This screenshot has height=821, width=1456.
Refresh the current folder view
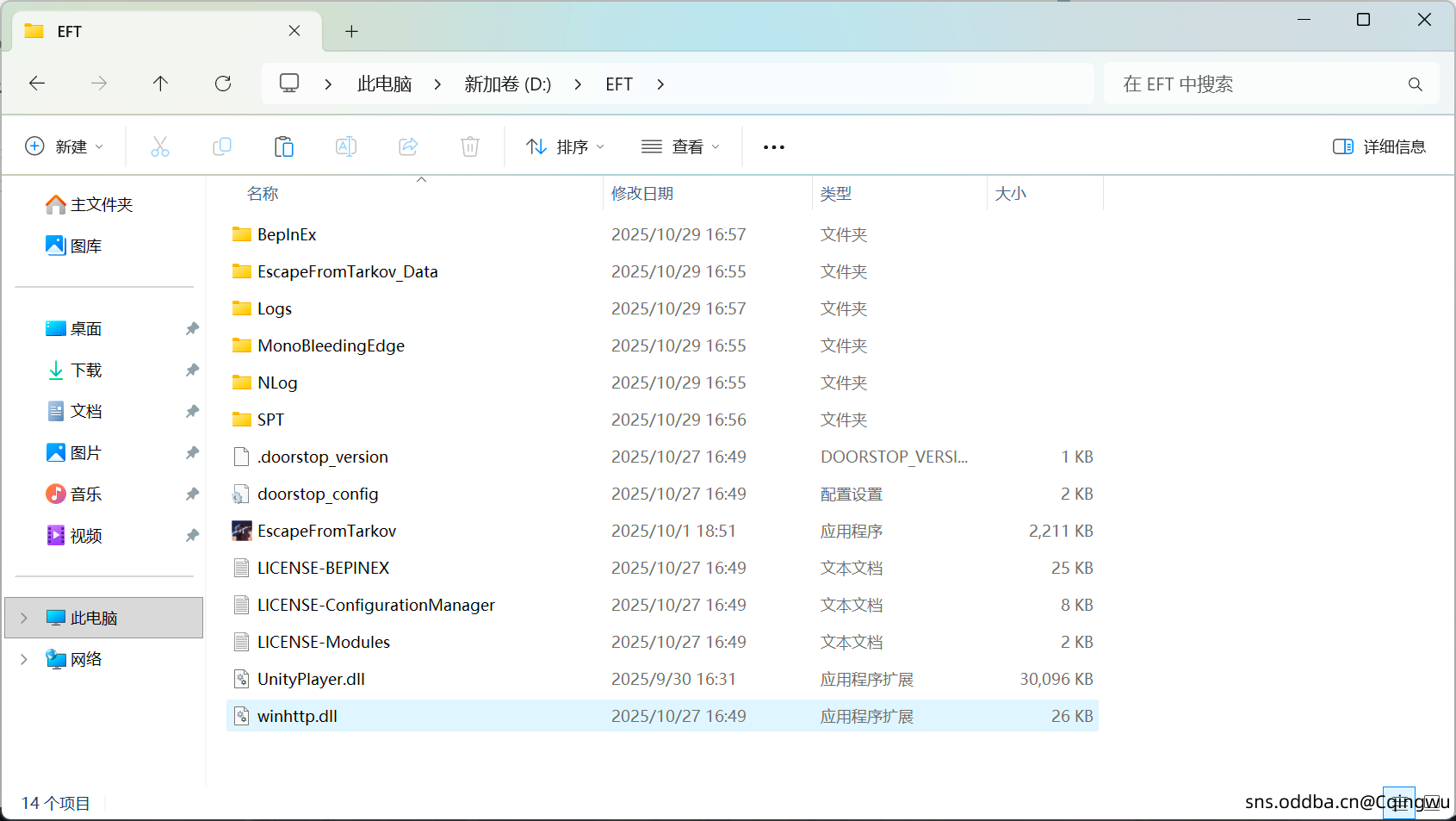[223, 84]
